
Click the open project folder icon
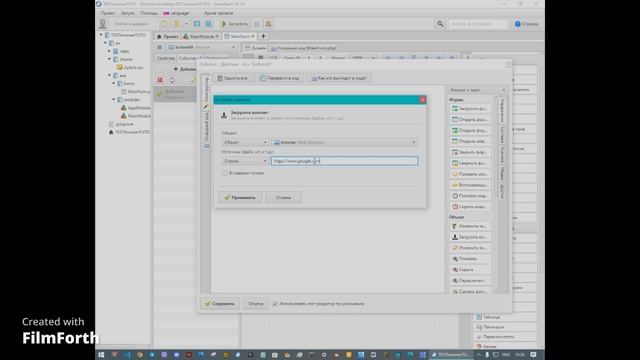[177, 24]
